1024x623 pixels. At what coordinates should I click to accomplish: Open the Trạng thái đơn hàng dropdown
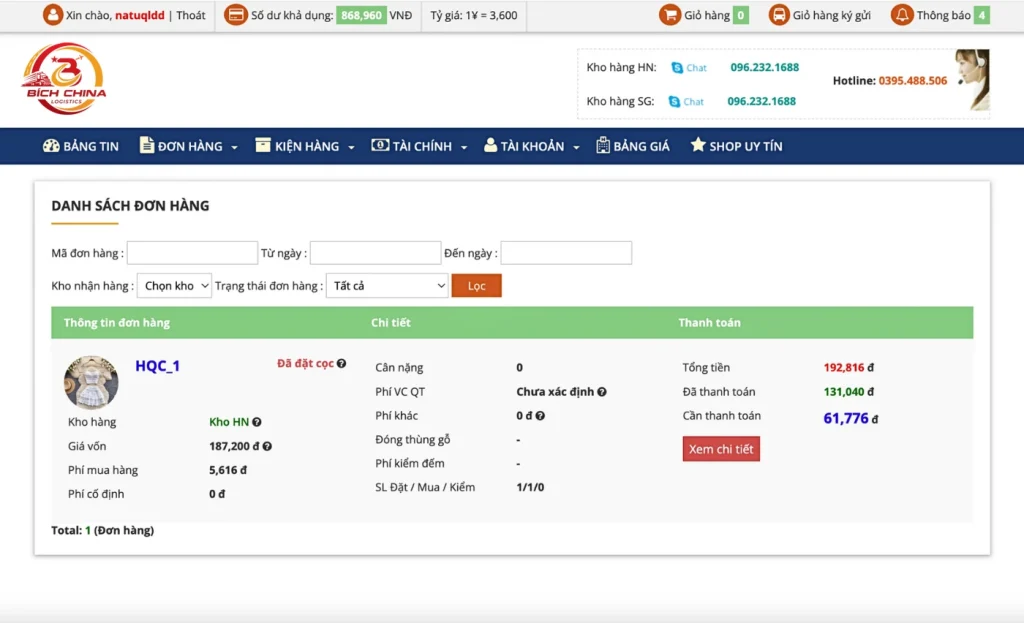coord(387,286)
